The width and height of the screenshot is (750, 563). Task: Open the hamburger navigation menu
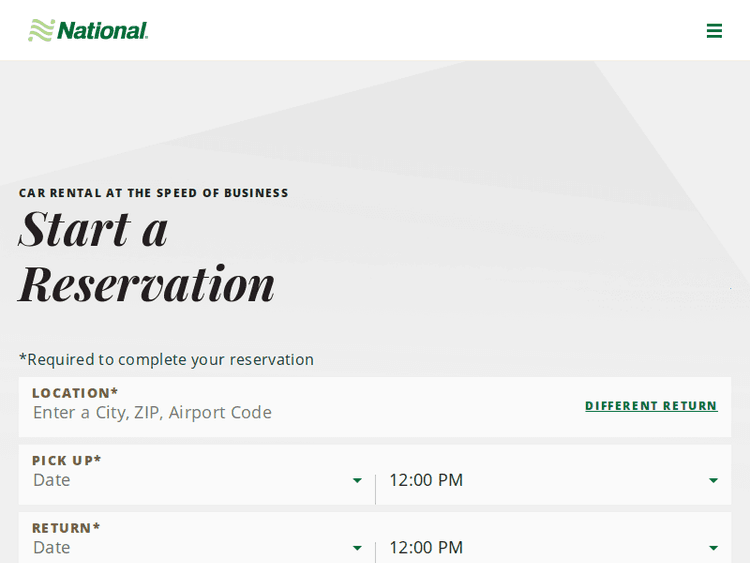(x=714, y=31)
